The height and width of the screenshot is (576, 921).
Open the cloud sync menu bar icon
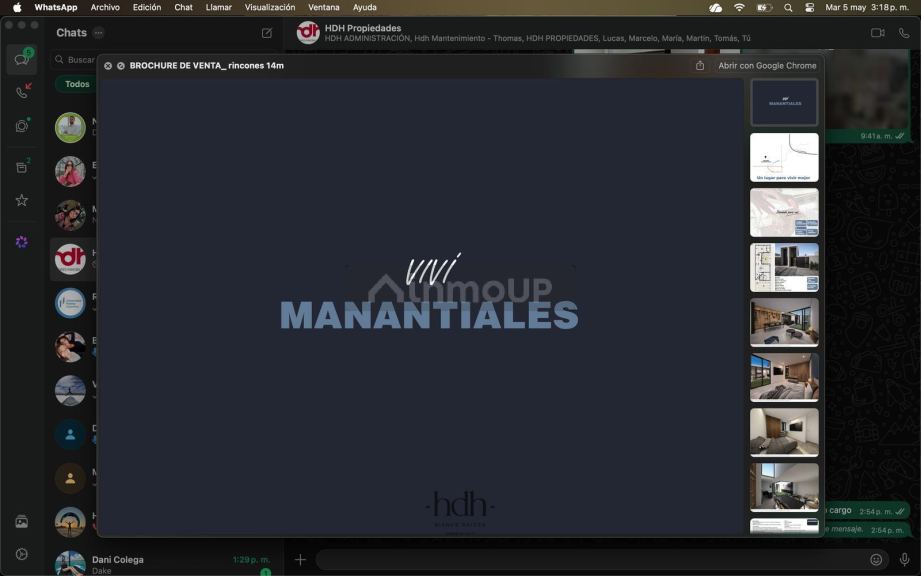click(x=715, y=8)
